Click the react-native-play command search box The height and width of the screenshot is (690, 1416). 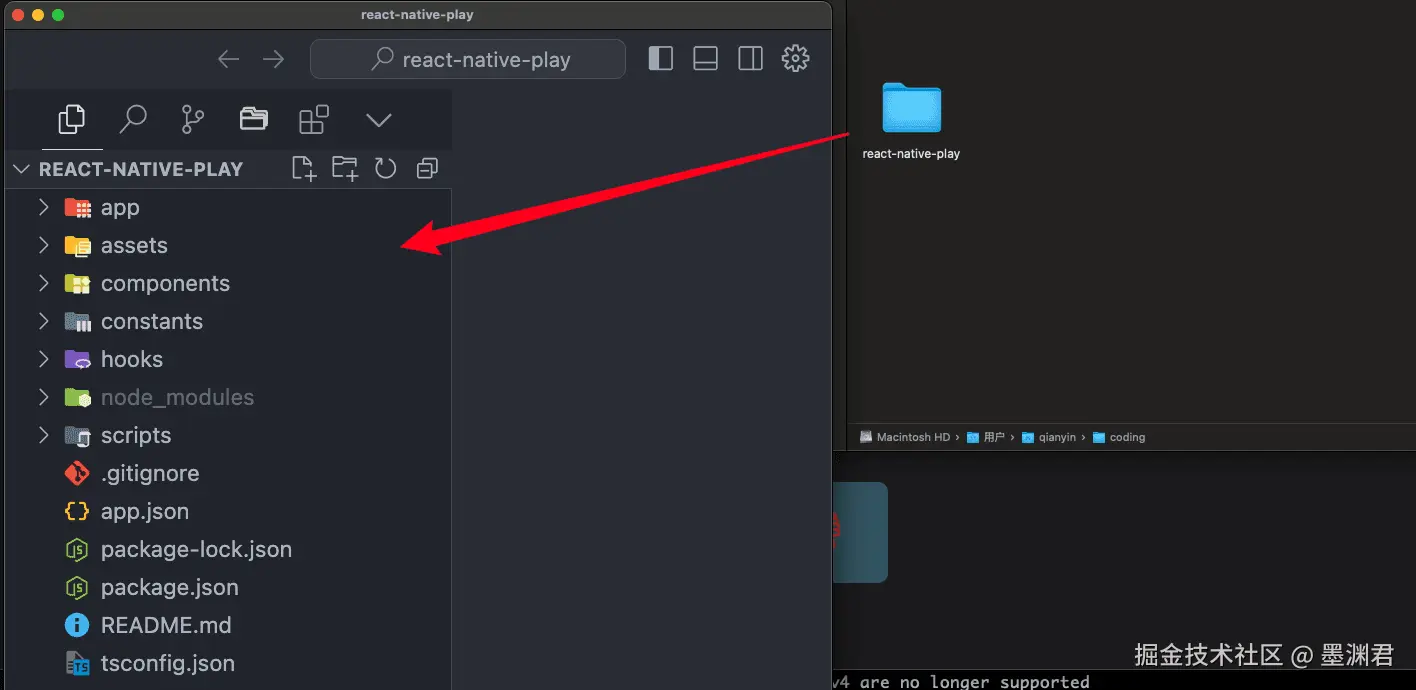468,59
